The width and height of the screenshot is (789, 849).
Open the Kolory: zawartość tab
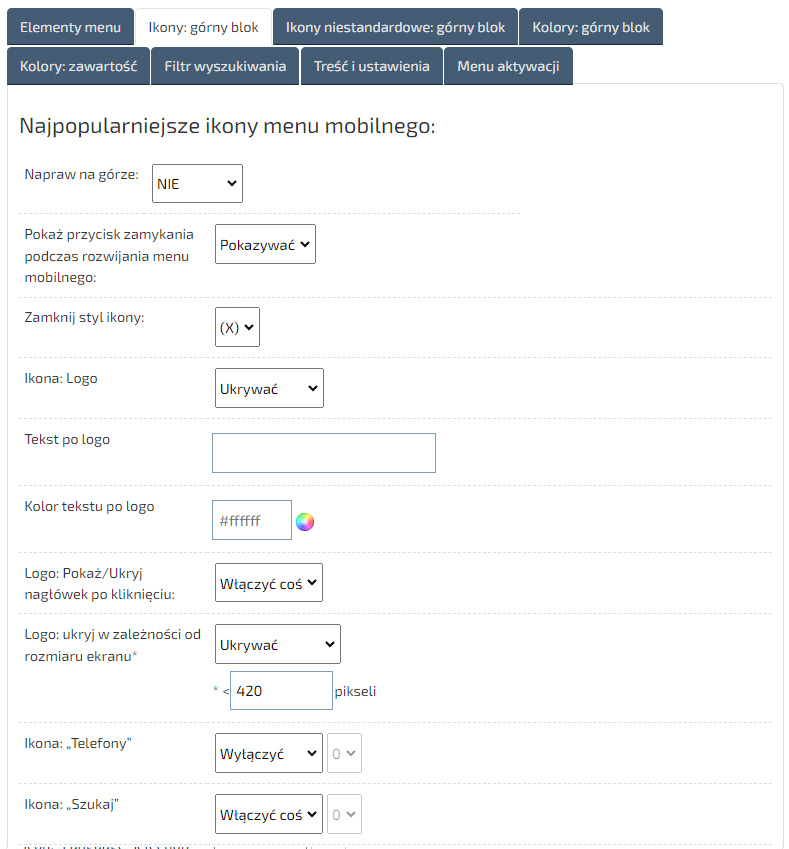coord(79,66)
